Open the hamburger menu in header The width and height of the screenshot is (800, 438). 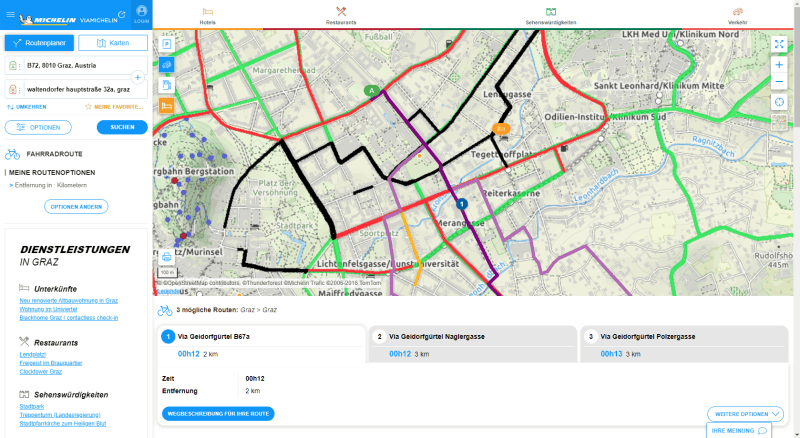click(9, 12)
